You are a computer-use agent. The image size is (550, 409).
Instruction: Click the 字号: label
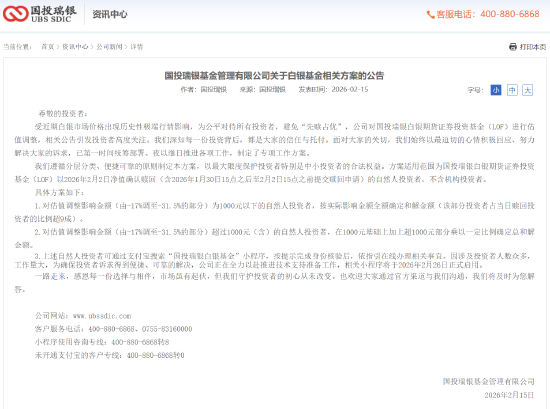coord(475,90)
